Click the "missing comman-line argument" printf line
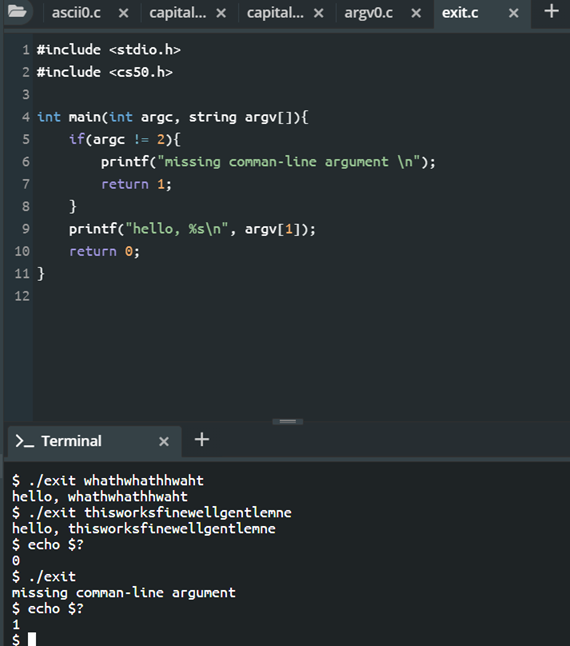Image resolution: width=570 pixels, height=646 pixels. coord(268,162)
